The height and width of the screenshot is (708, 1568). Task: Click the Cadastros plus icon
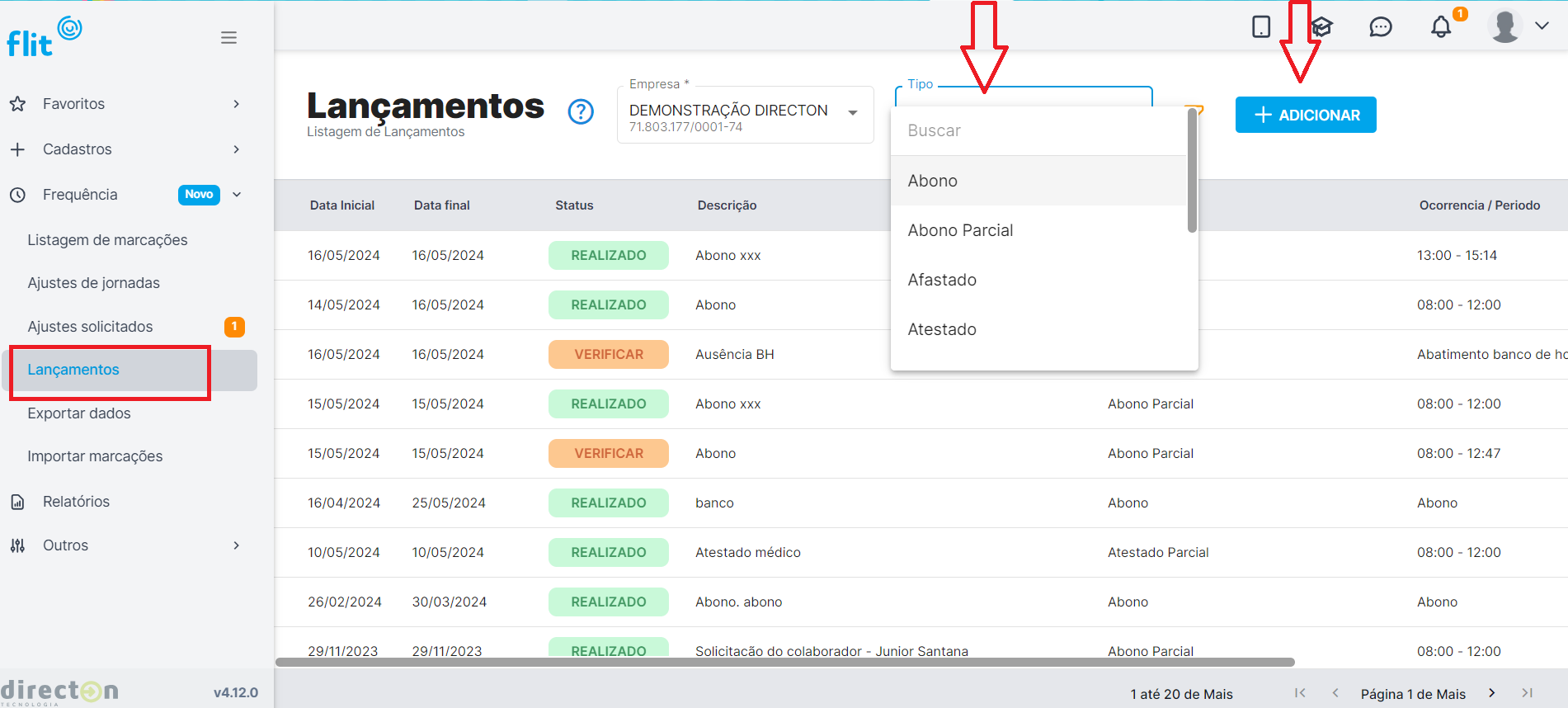tap(17, 149)
